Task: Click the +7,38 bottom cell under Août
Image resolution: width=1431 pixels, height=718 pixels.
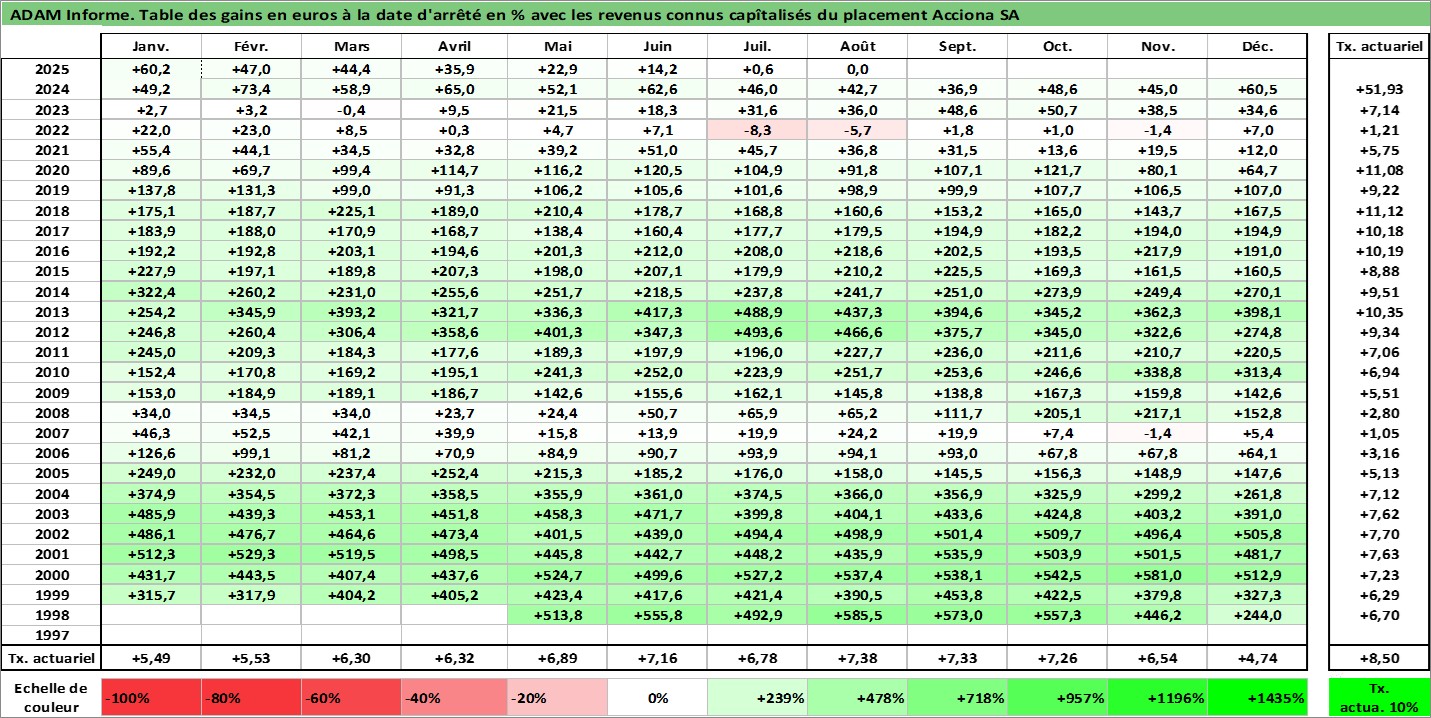Action: [857, 658]
